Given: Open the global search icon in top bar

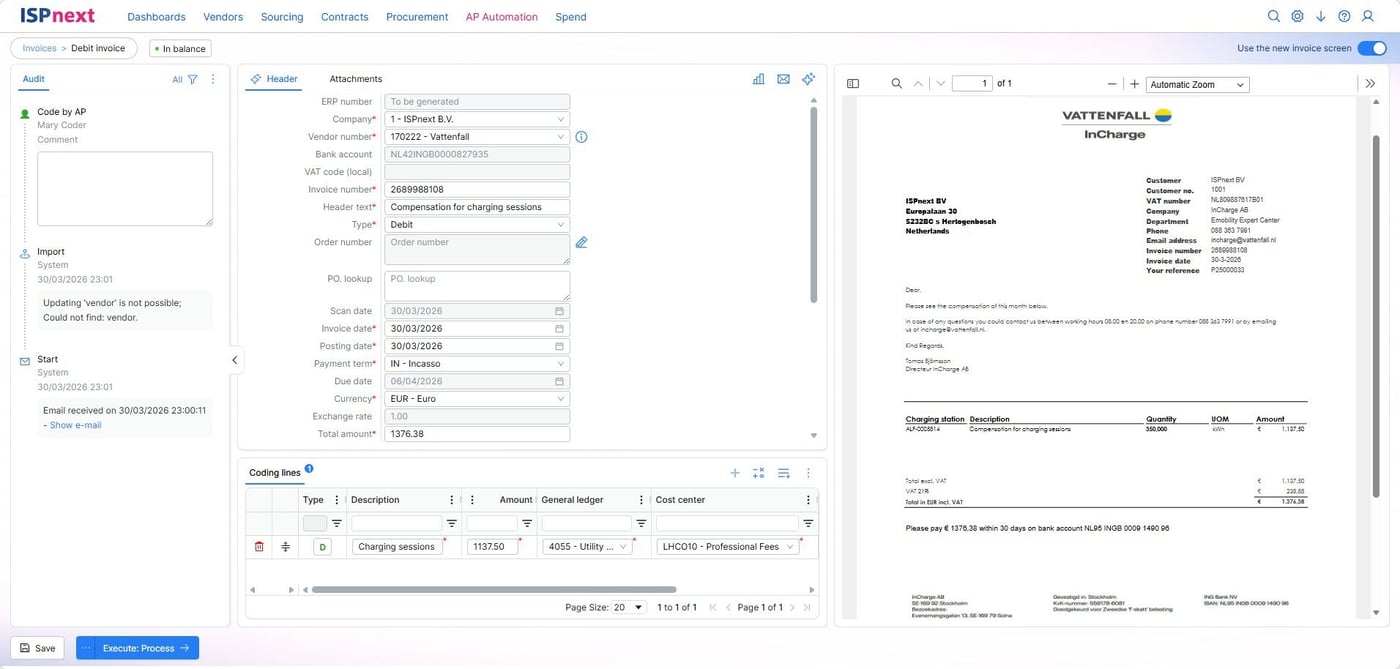Looking at the screenshot, I should point(1273,16).
